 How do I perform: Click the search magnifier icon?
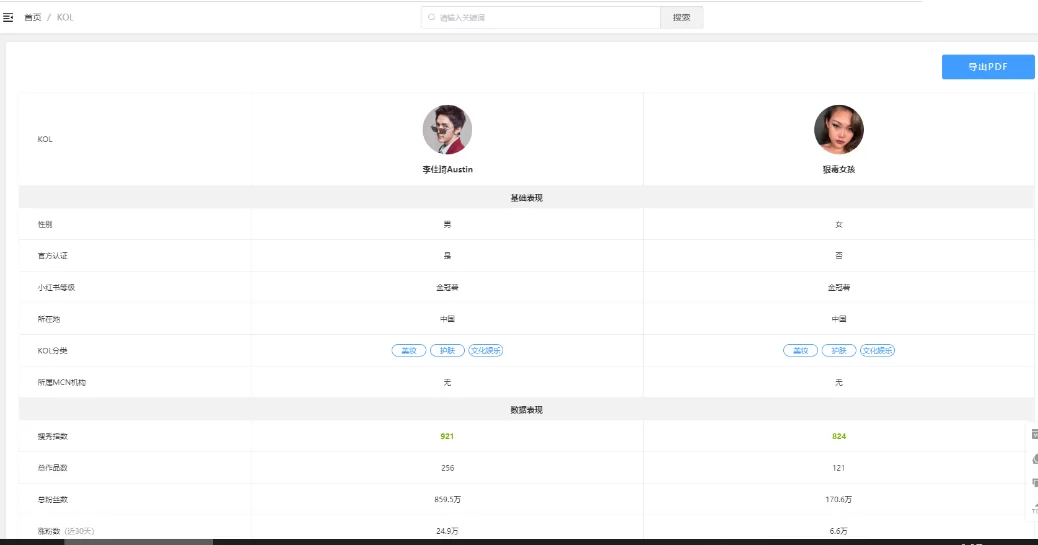(x=431, y=17)
